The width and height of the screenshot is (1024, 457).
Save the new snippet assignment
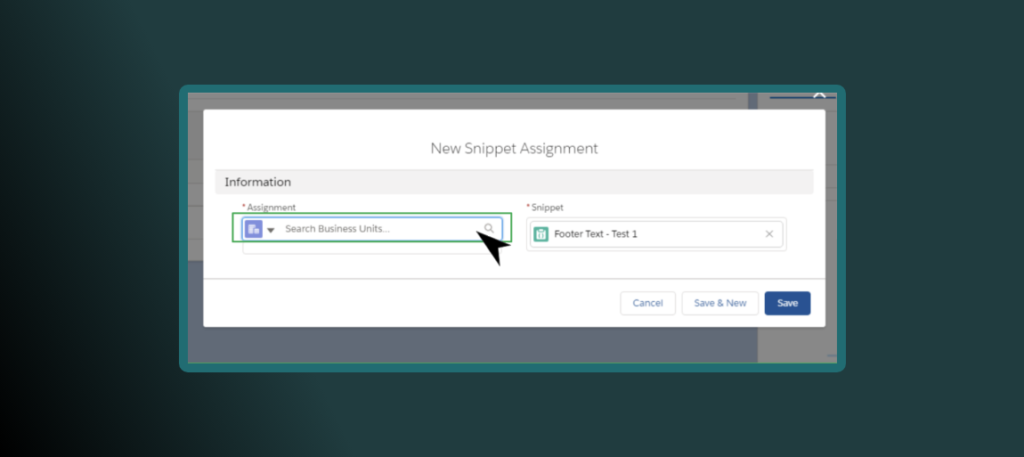787,303
